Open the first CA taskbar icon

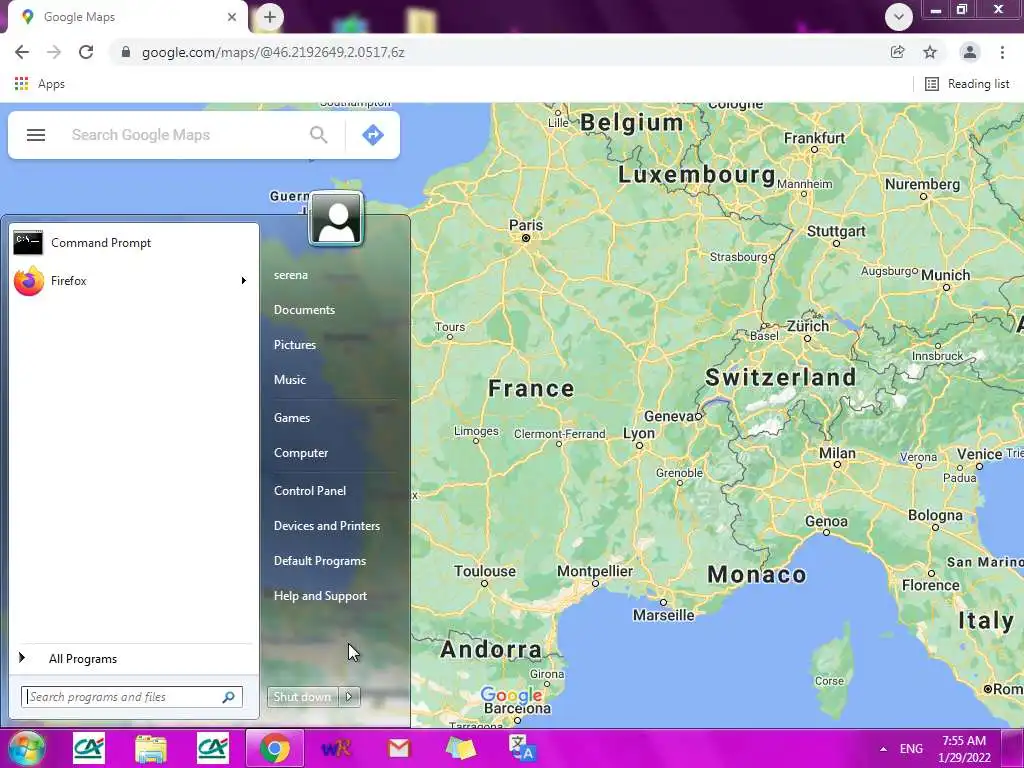click(x=89, y=748)
